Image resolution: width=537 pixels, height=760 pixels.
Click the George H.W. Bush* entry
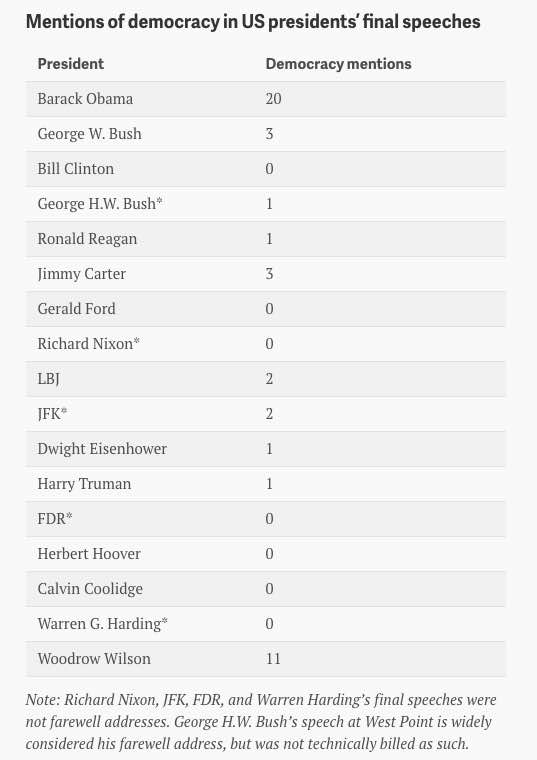point(100,204)
